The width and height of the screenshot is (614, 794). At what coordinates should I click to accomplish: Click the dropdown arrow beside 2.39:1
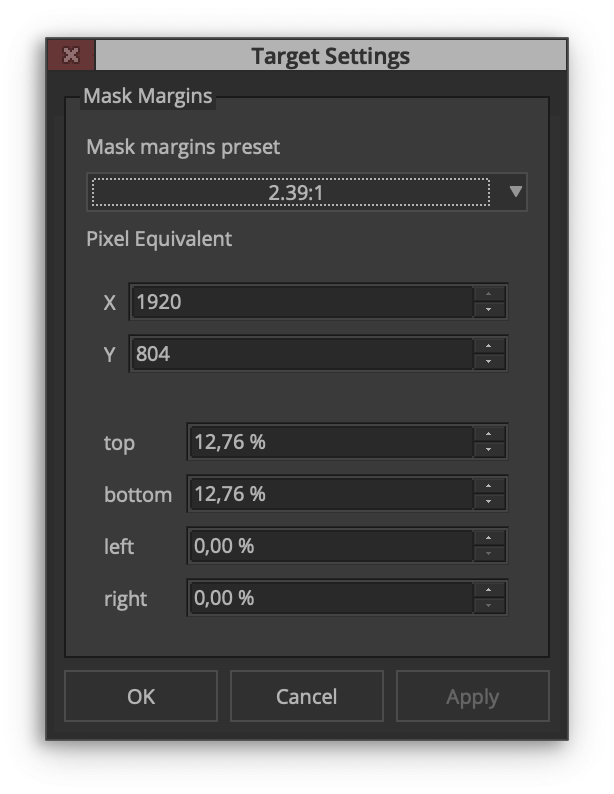tap(516, 191)
